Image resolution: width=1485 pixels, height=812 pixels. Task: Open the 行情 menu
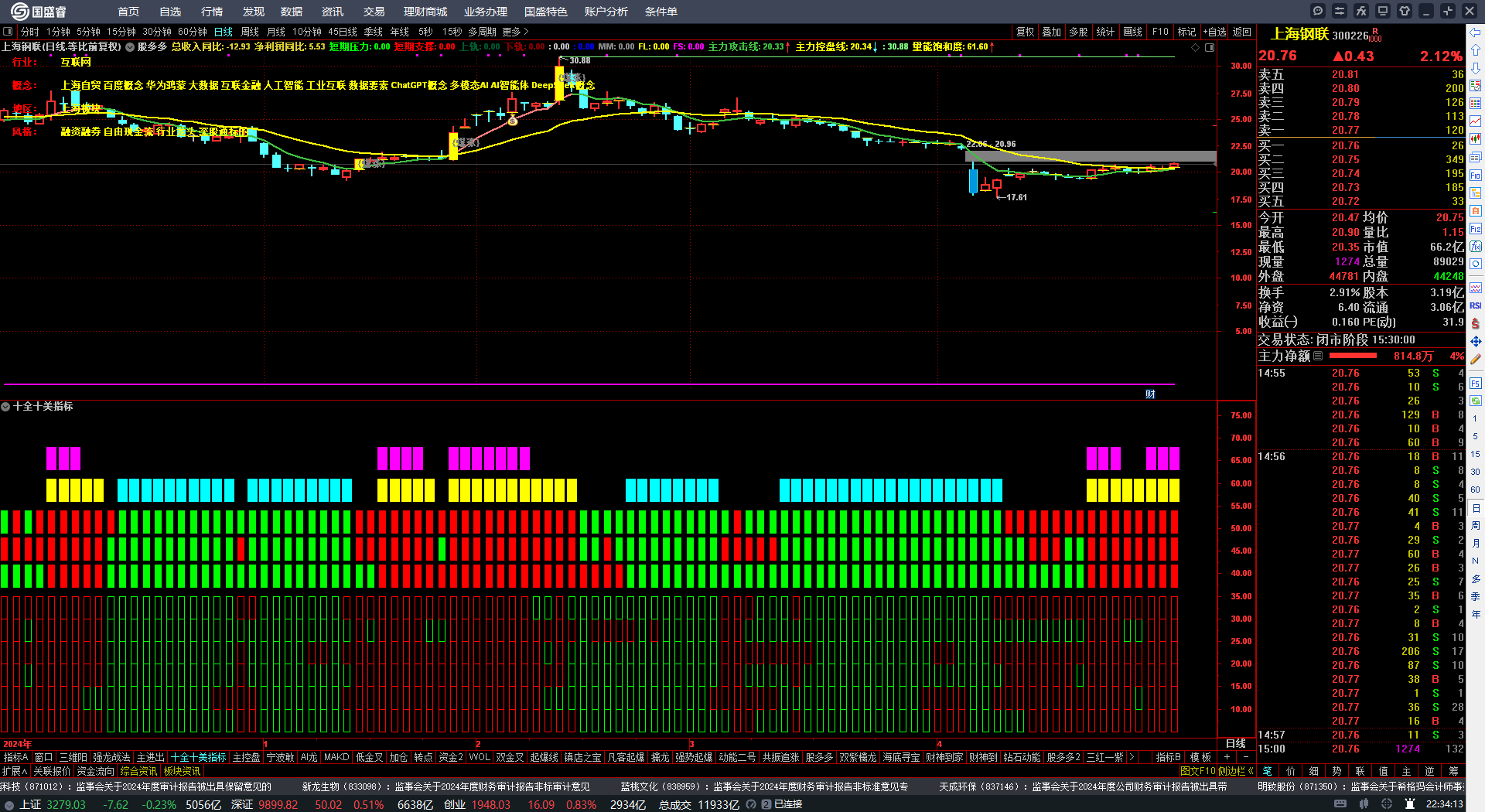pyautogui.click(x=212, y=12)
